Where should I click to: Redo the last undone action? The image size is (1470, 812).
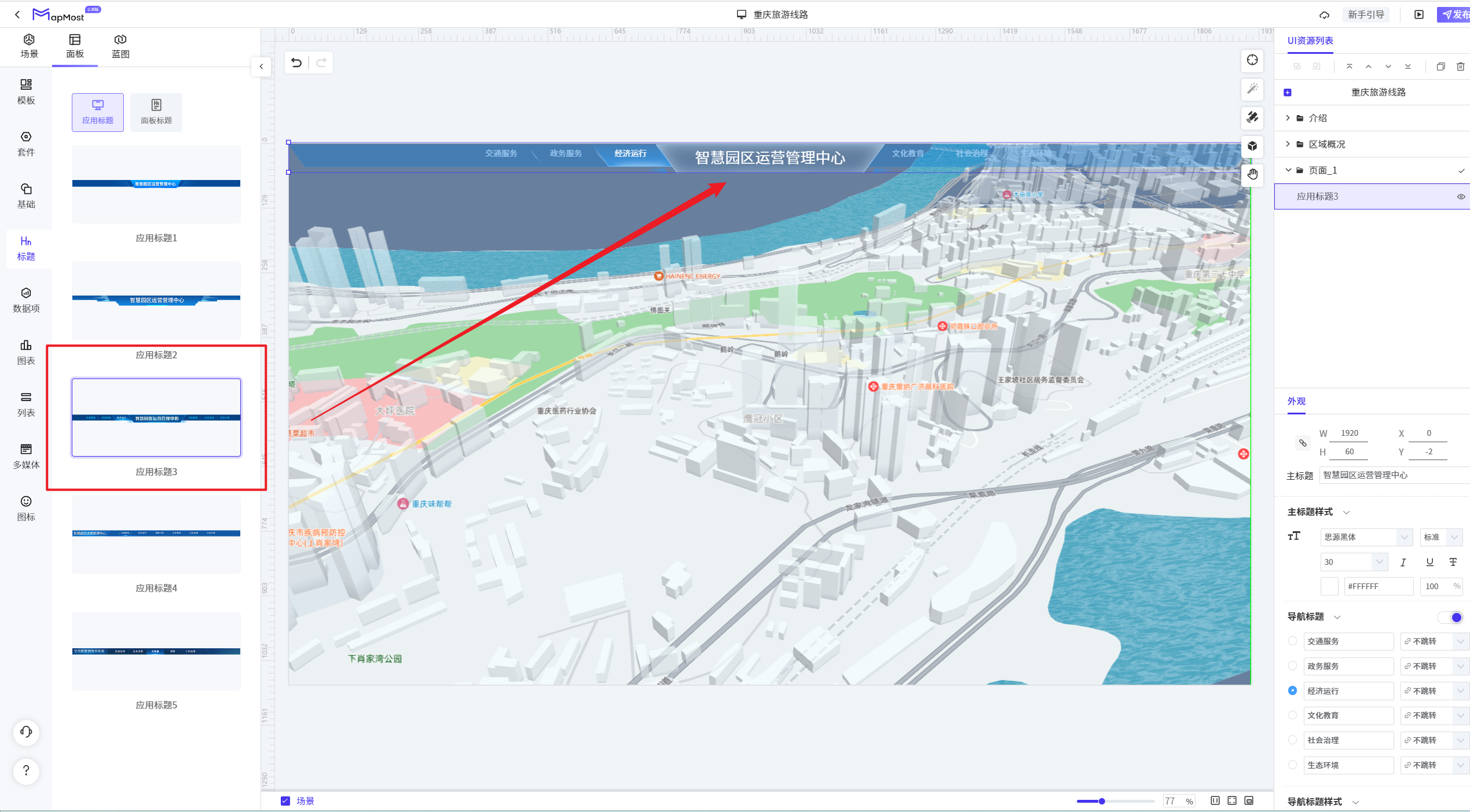321,63
